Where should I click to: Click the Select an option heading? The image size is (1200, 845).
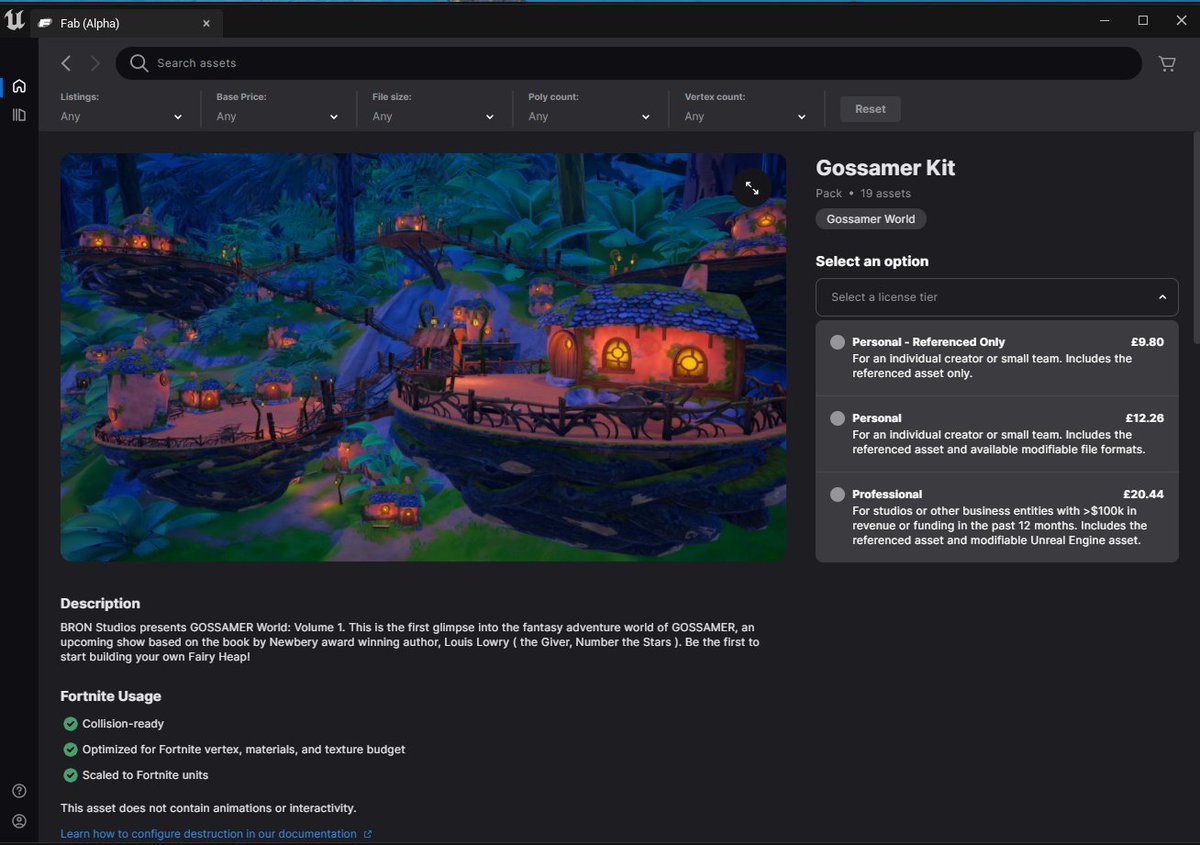[872, 261]
